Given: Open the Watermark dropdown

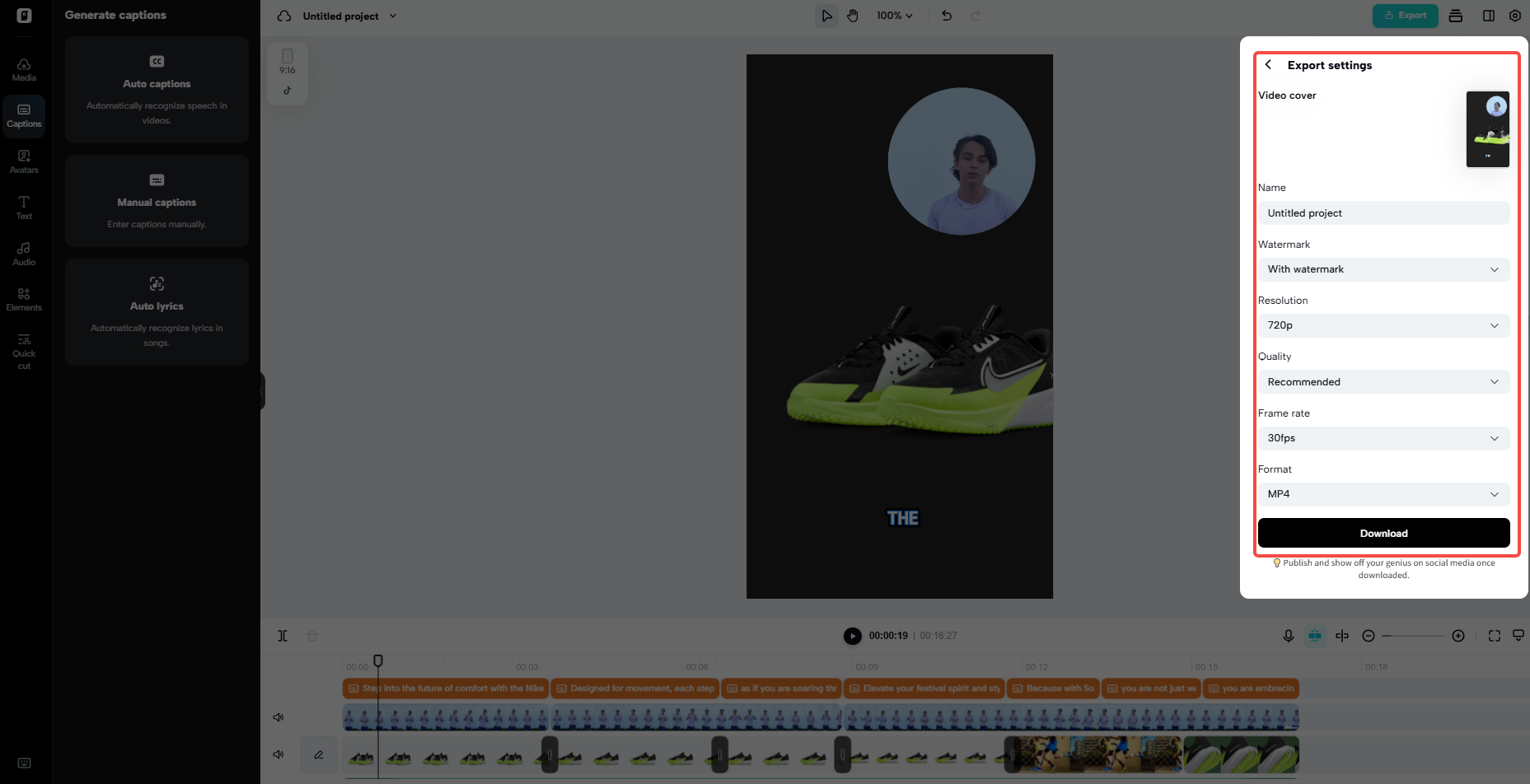Looking at the screenshot, I should (x=1383, y=269).
